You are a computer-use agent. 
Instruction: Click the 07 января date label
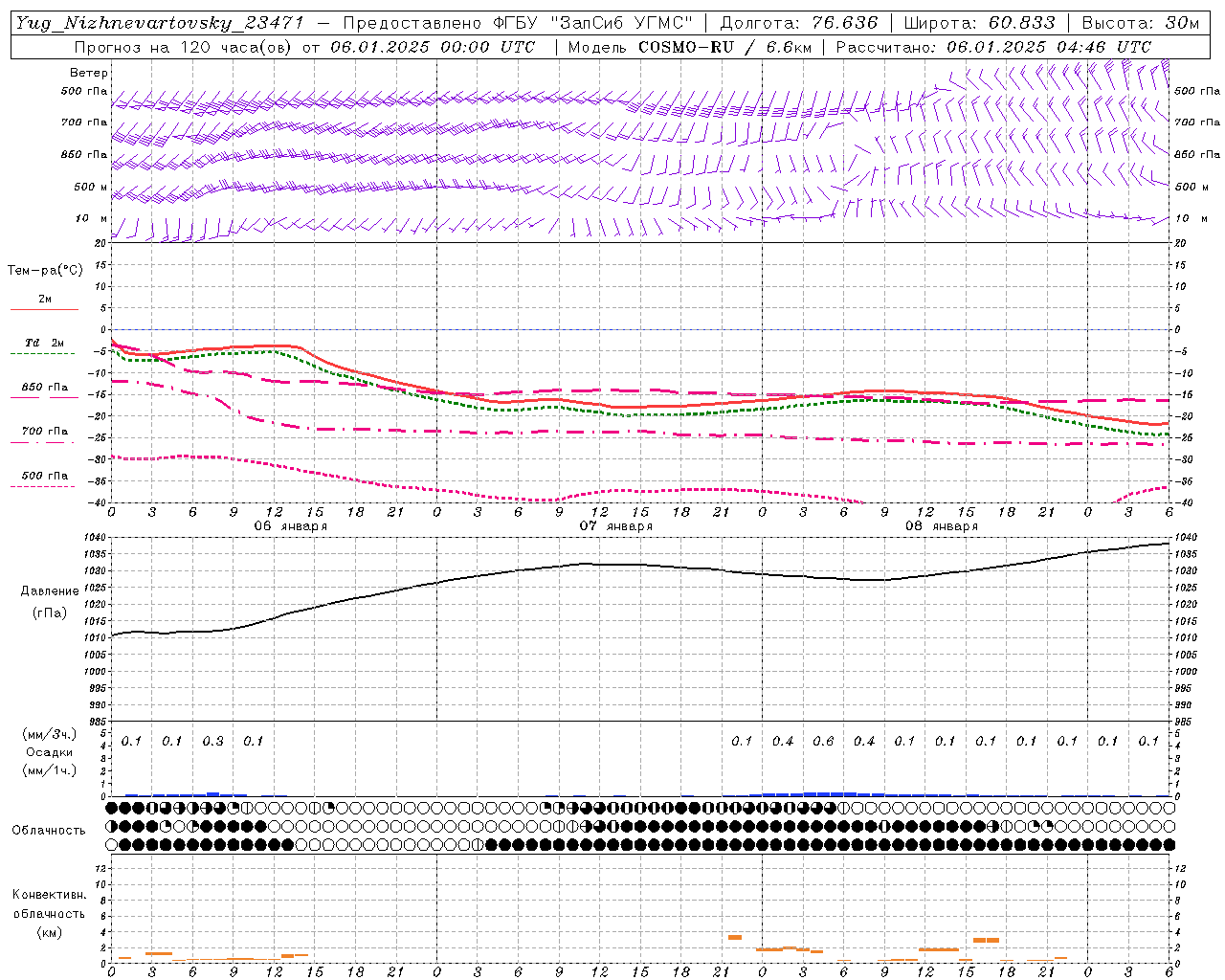(x=616, y=526)
